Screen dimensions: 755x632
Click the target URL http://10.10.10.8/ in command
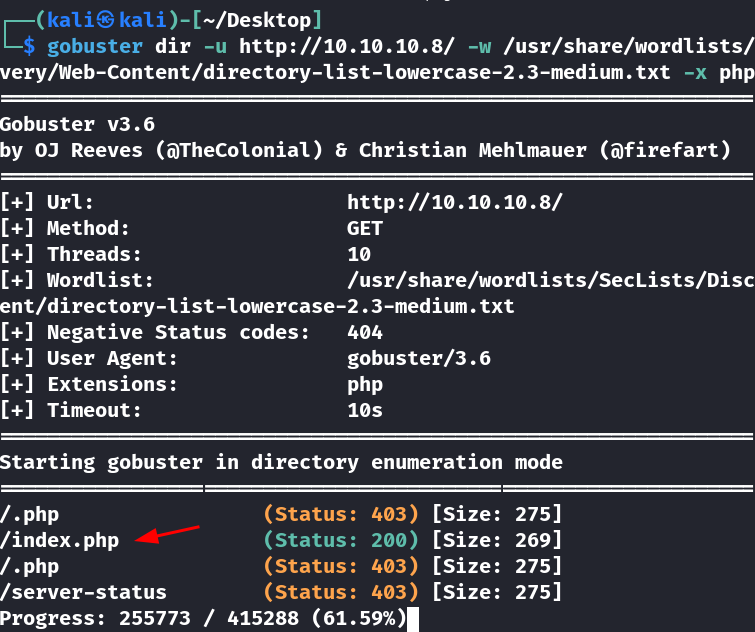pos(347,46)
